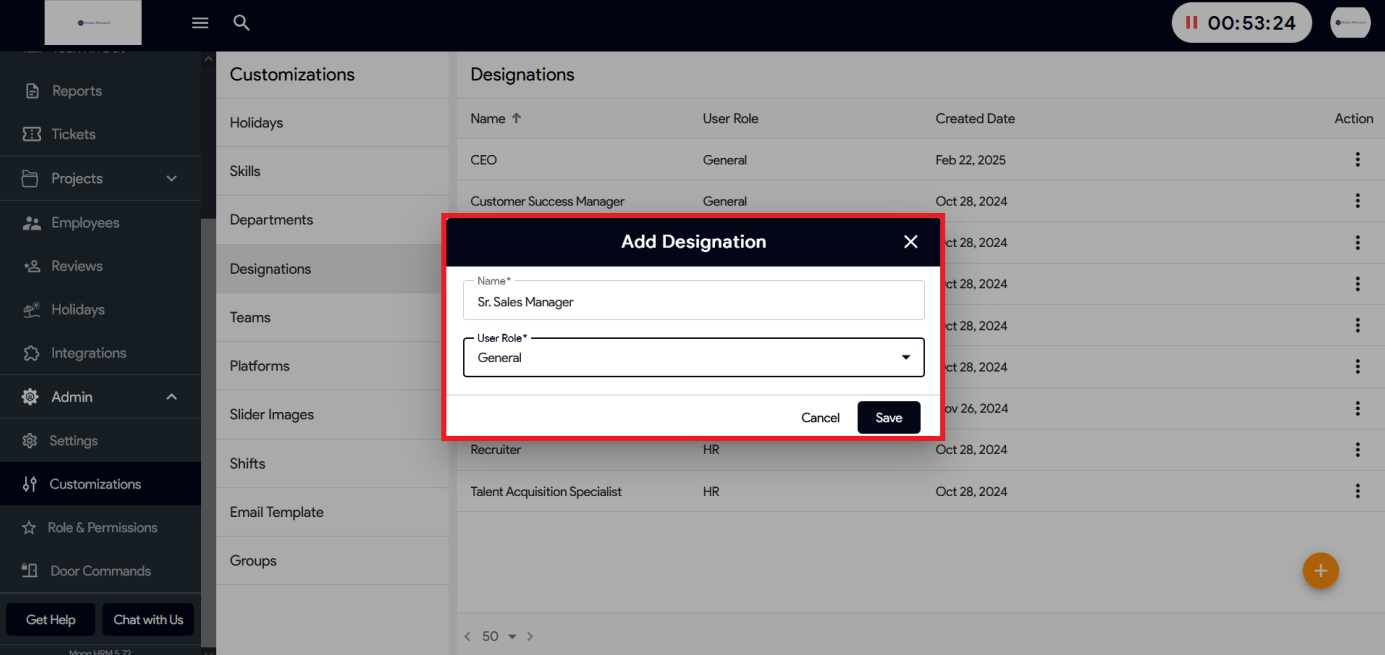Screen dimensions: 1385x655
Task: Open Role & Permissions in sidebar
Action: point(102,528)
